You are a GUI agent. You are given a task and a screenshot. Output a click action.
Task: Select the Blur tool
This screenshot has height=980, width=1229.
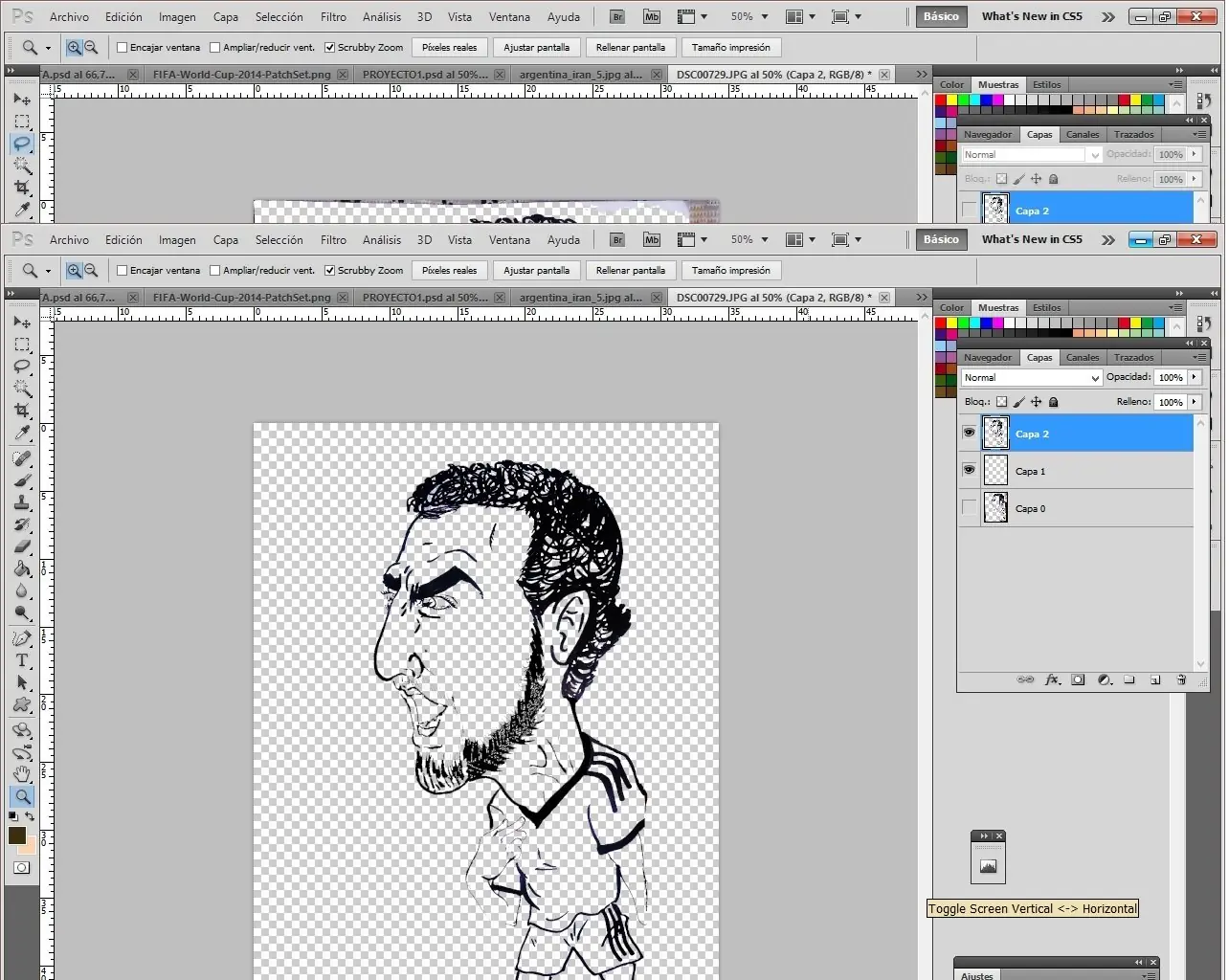[22, 591]
